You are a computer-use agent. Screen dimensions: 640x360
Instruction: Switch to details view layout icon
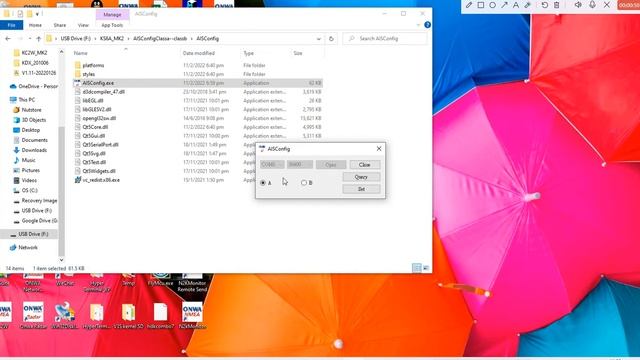pos(416,268)
